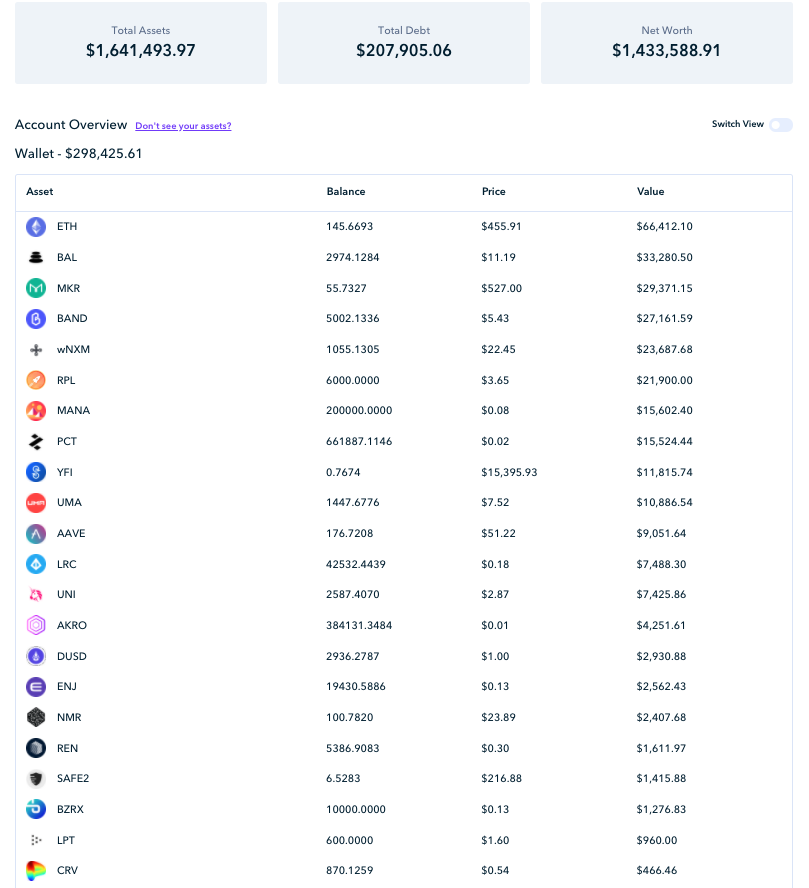
Task: Sort by the Value column header
Action: tap(650, 191)
